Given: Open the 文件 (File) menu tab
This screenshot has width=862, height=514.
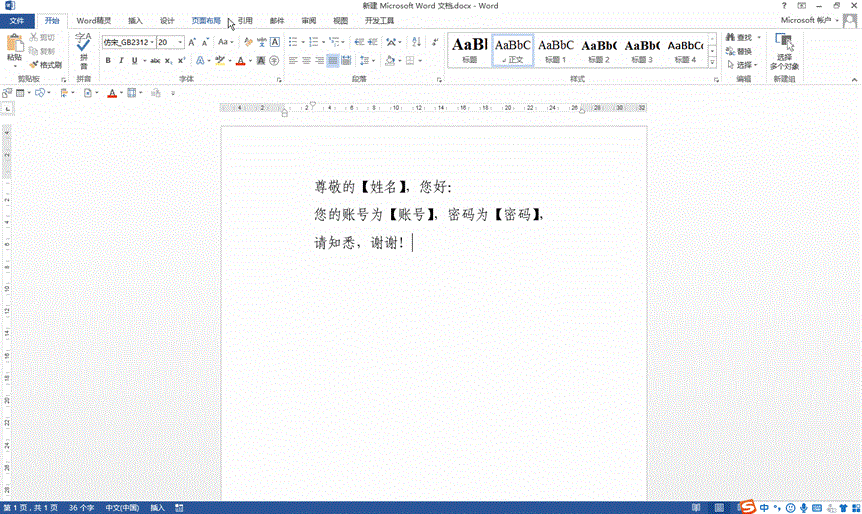Looking at the screenshot, I should (x=21, y=20).
